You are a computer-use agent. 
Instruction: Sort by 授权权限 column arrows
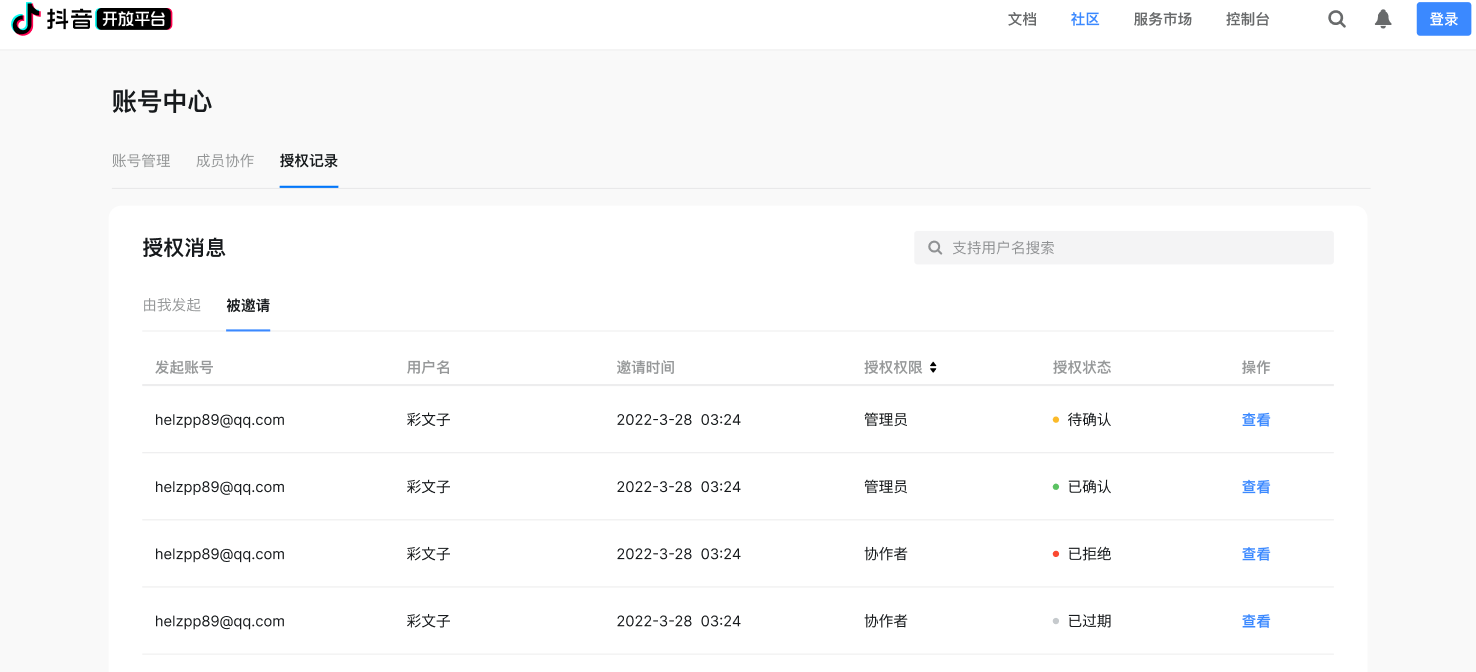coord(933,367)
